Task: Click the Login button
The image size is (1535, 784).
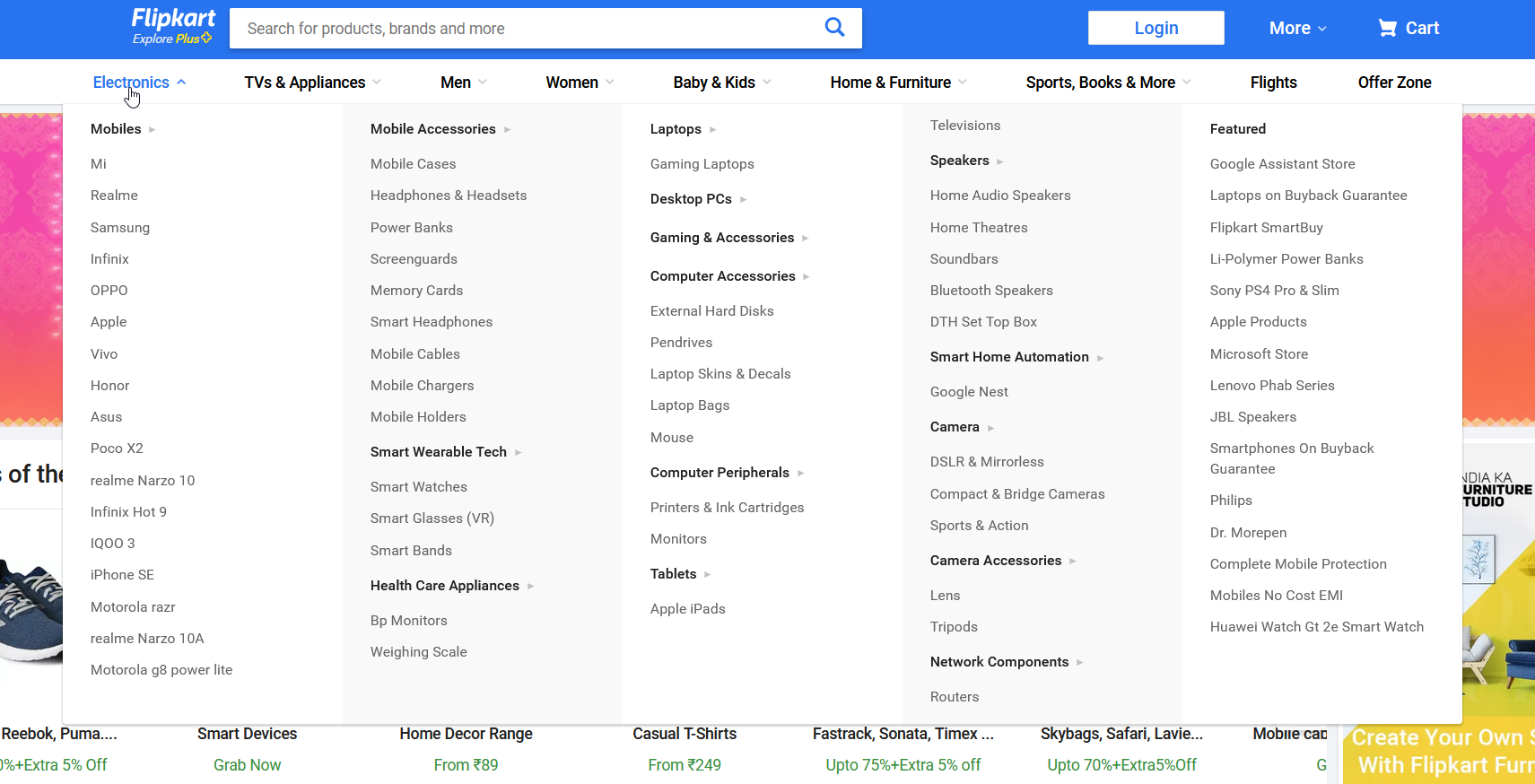Action: pos(1156,28)
